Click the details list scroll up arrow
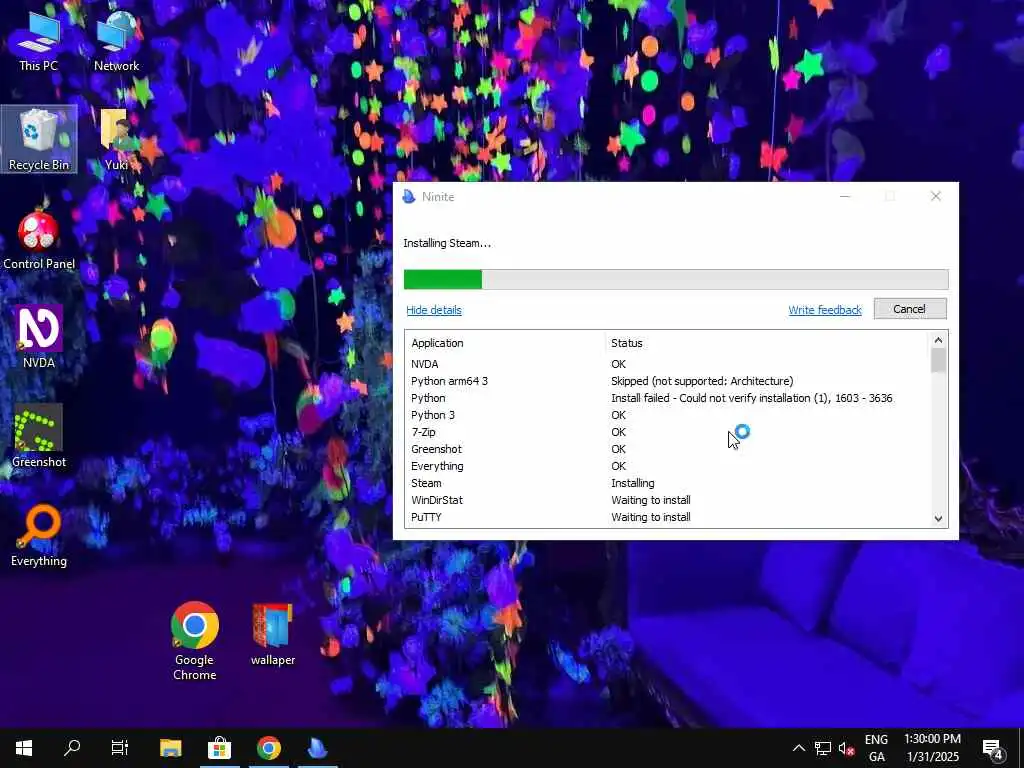Viewport: 1024px width, 768px height. pos(938,340)
